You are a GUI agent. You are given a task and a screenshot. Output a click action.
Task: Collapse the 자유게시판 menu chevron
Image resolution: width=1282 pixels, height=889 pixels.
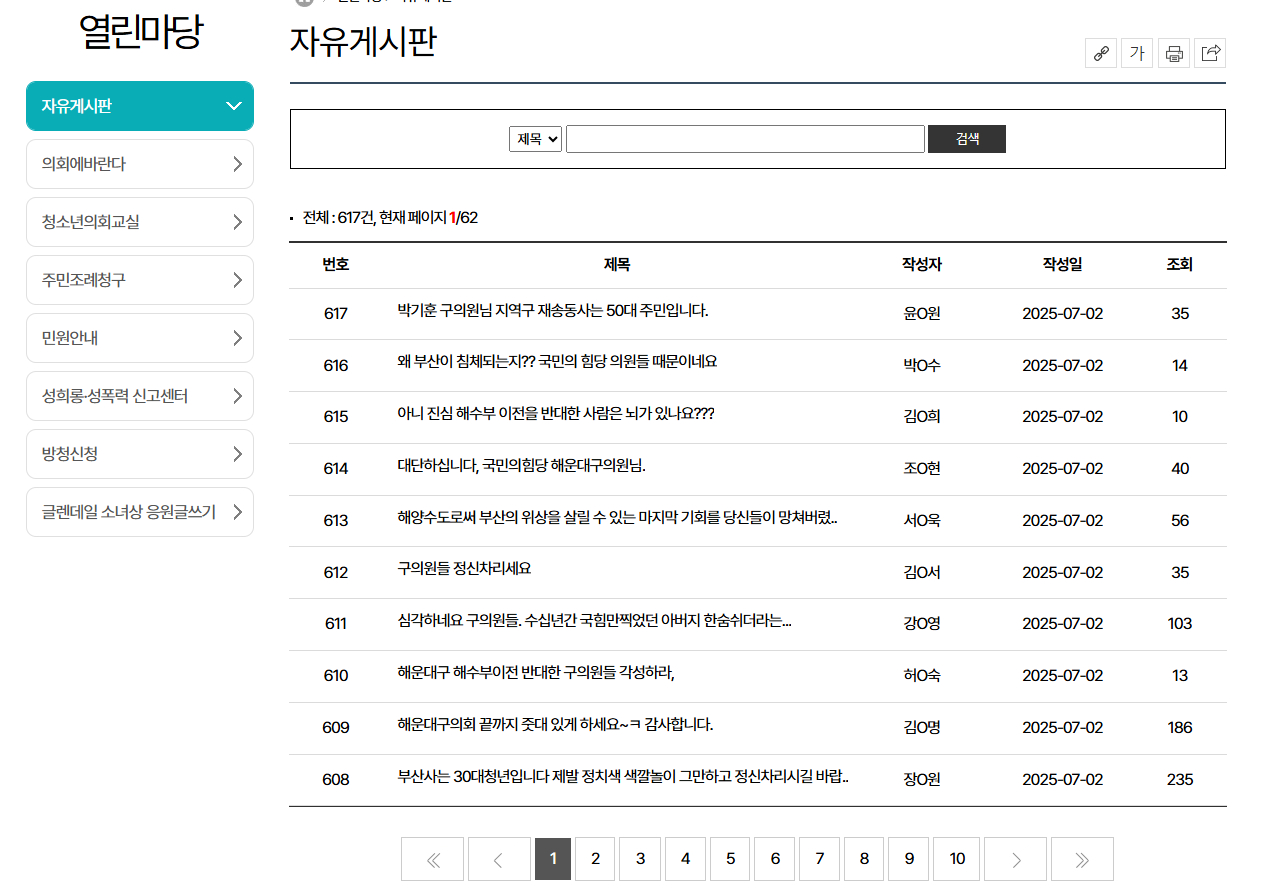[234, 105]
